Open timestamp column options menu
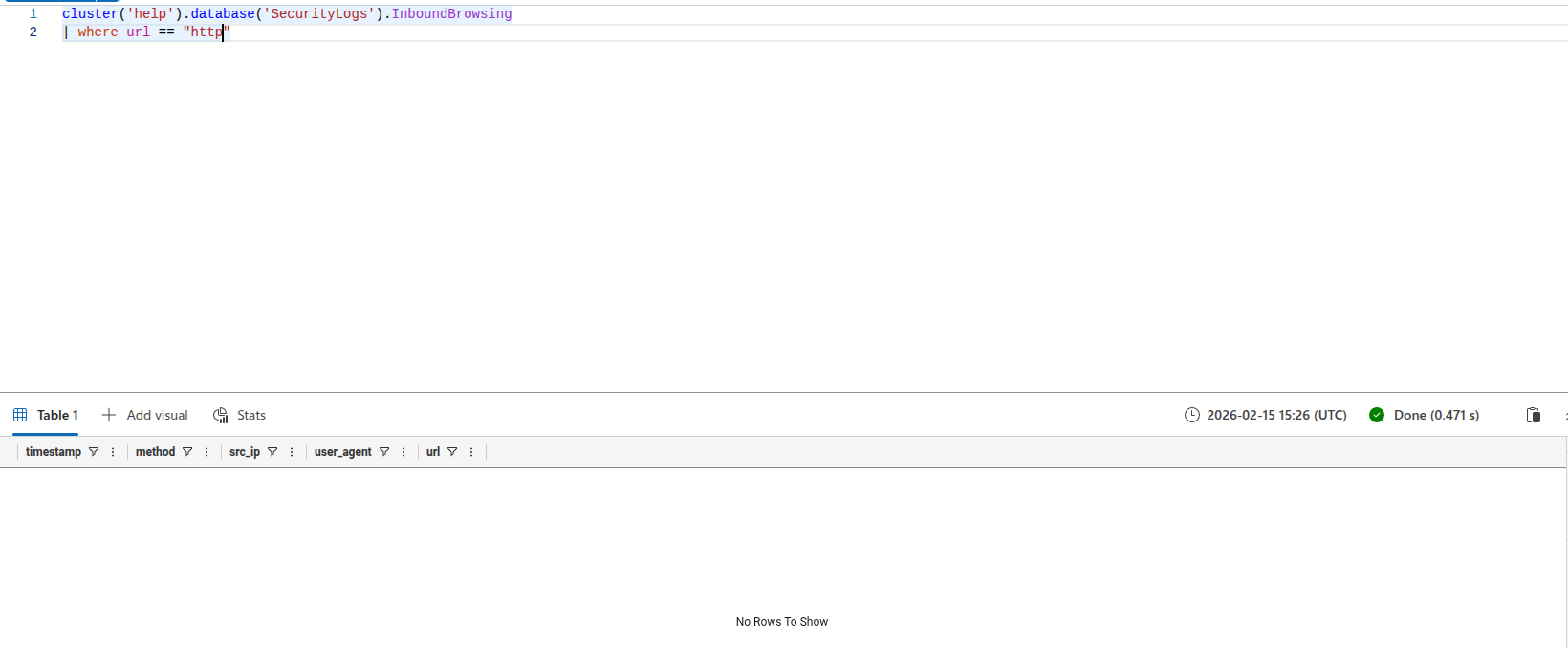 pos(113,452)
